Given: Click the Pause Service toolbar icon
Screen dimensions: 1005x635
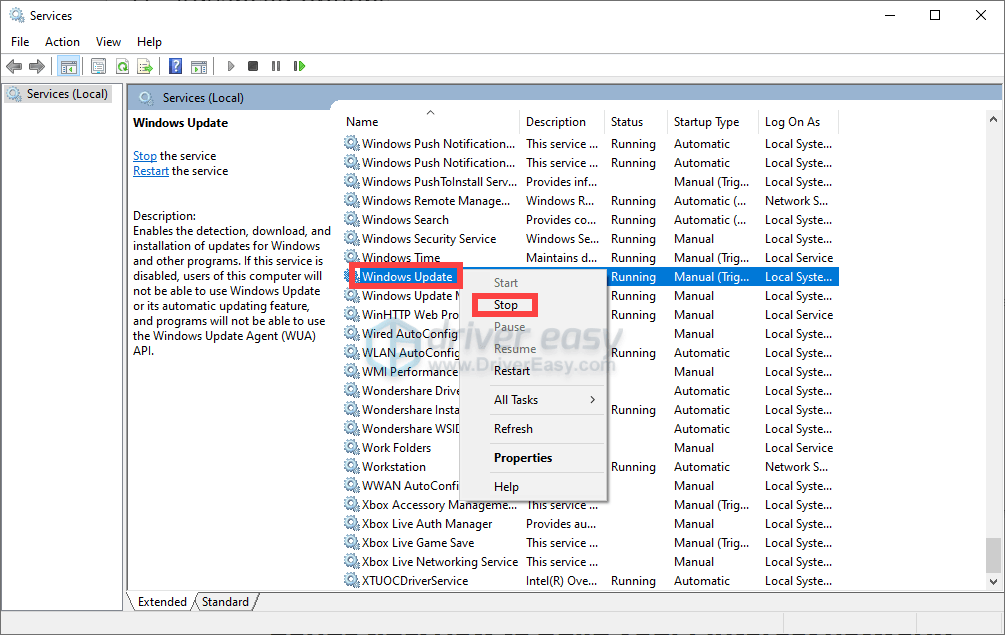Looking at the screenshot, I should point(276,66).
